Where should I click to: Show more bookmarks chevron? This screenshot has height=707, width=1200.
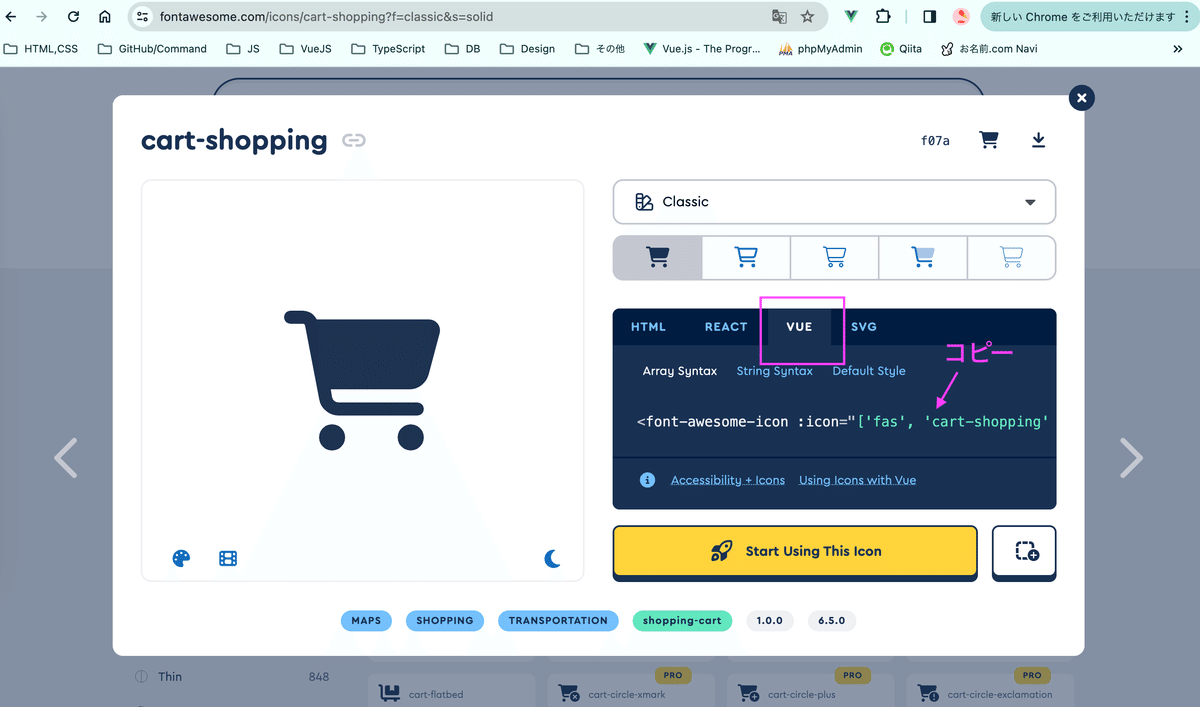(x=1178, y=48)
